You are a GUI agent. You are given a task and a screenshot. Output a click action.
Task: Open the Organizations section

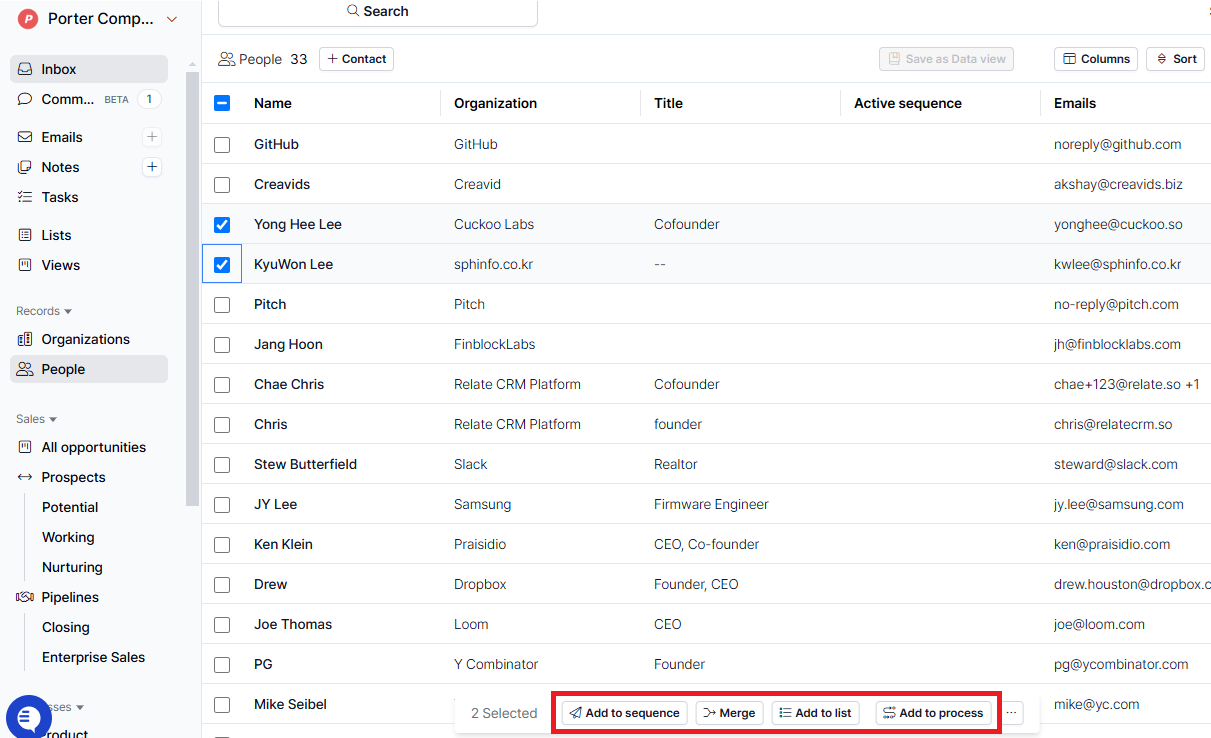click(86, 339)
